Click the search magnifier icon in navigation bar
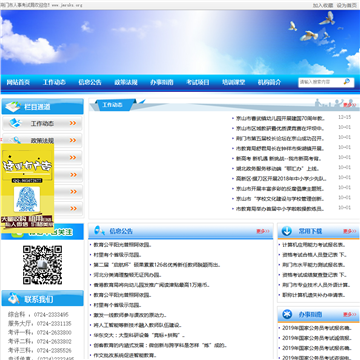 click(x=347, y=81)
